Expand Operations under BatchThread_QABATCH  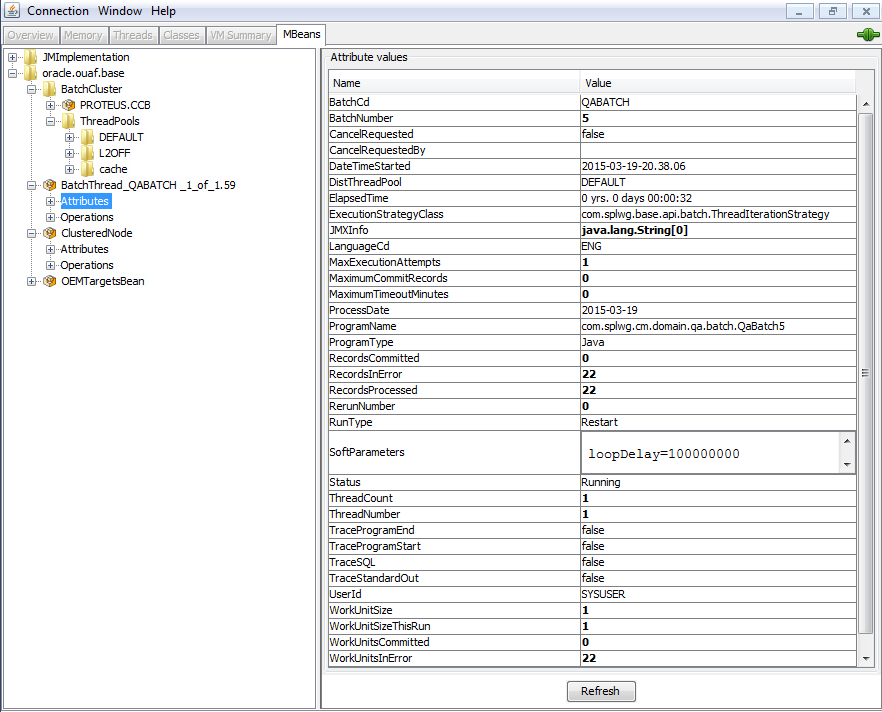coord(50,217)
